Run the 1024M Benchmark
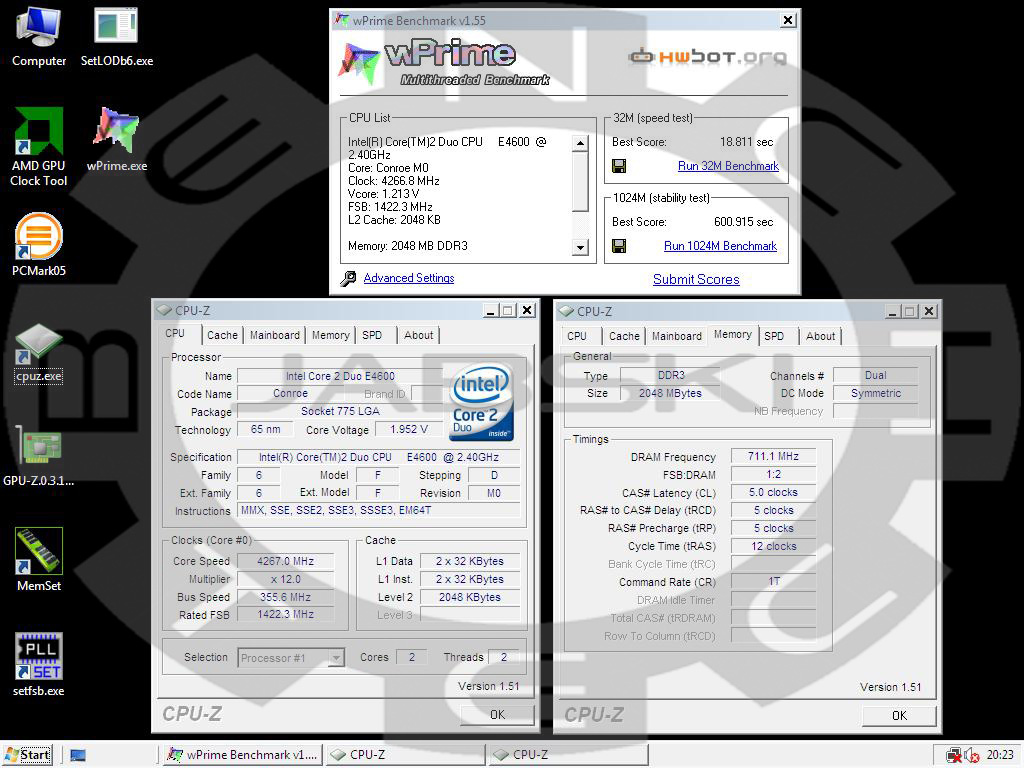The height and width of the screenshot is (768, 1024). [720, 246]
